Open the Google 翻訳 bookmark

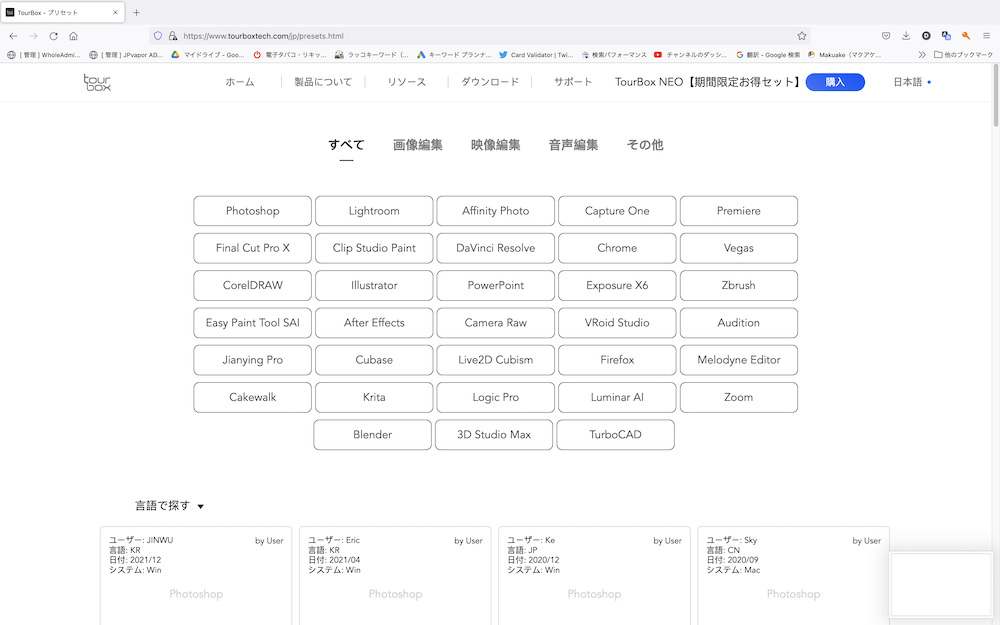768,55
